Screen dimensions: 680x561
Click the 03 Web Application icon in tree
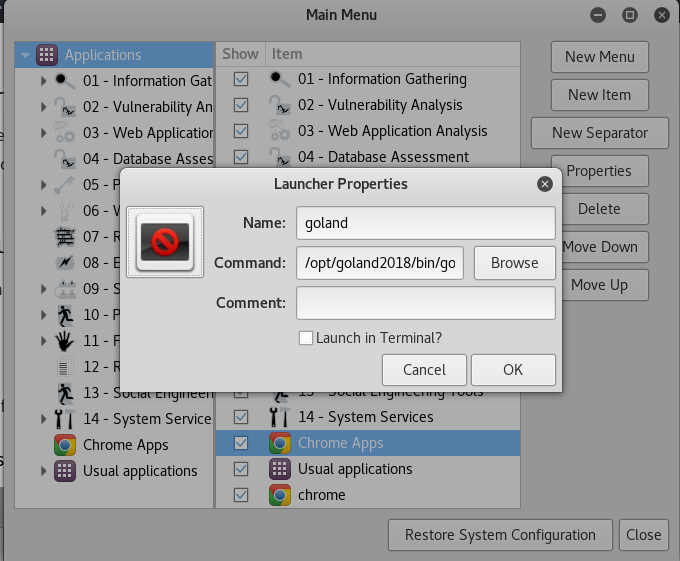click(x=65, y=133)
